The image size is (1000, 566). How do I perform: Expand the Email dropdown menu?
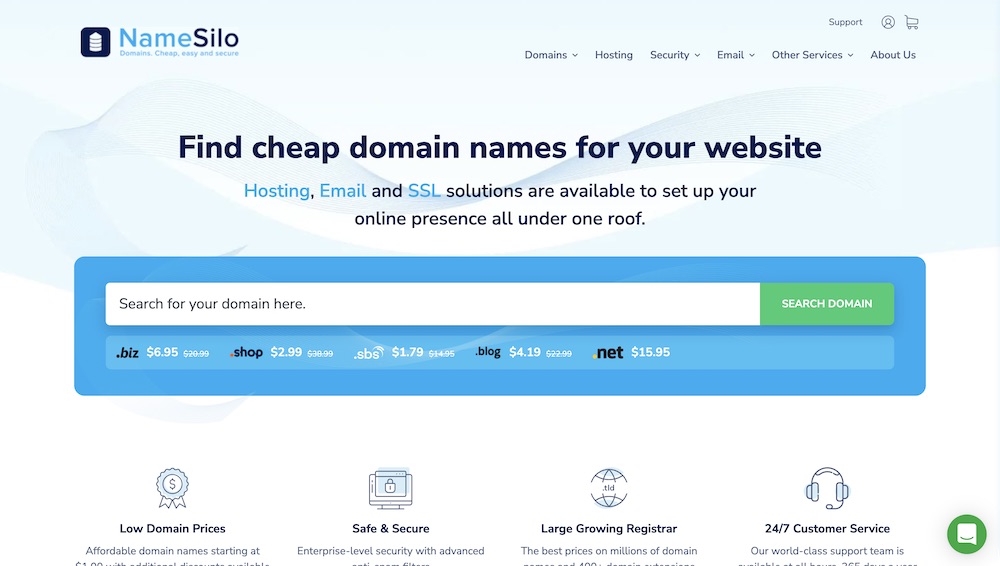[x=736, y=55]
